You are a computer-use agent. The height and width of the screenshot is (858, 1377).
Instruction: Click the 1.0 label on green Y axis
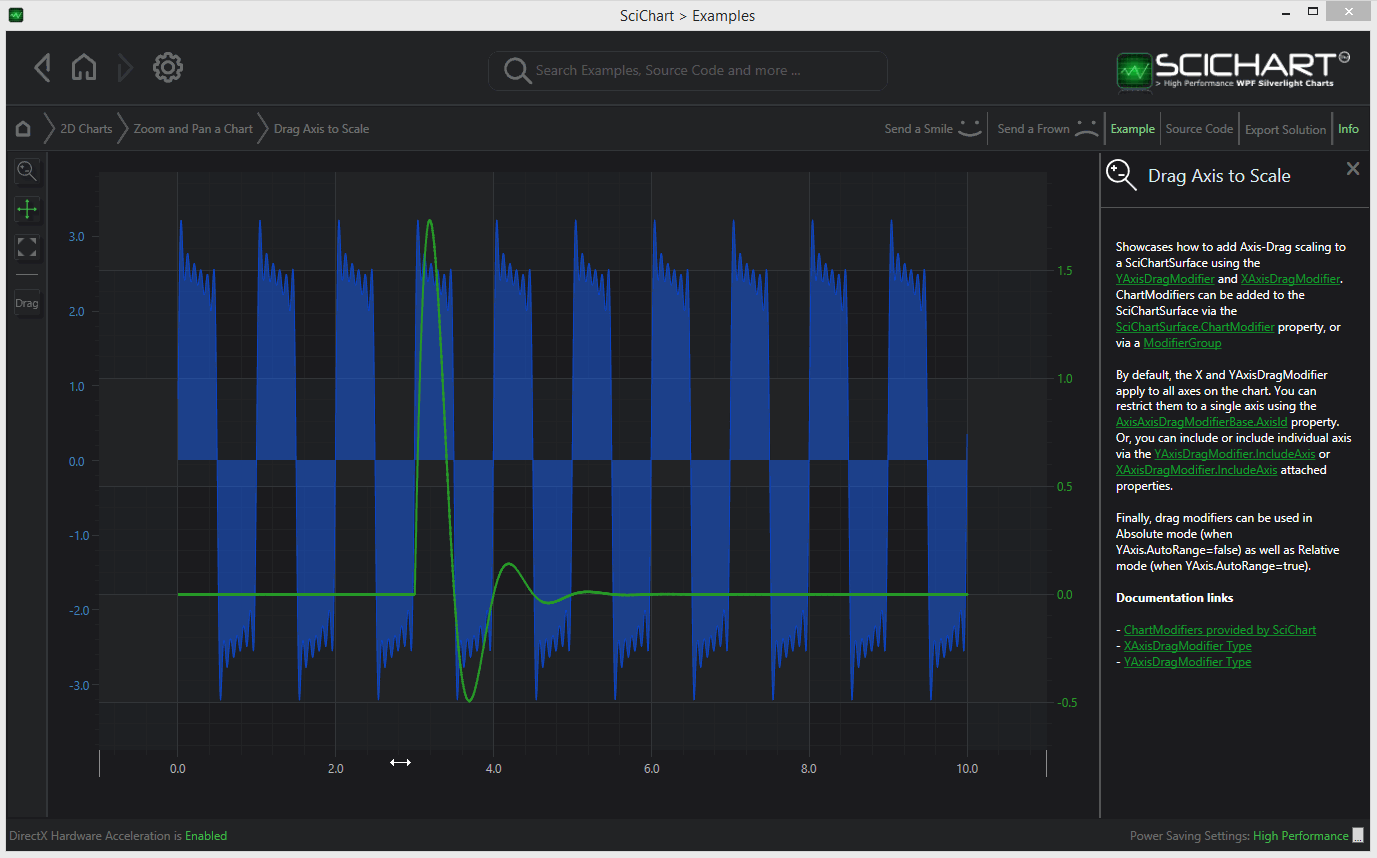coord(1066,379)
